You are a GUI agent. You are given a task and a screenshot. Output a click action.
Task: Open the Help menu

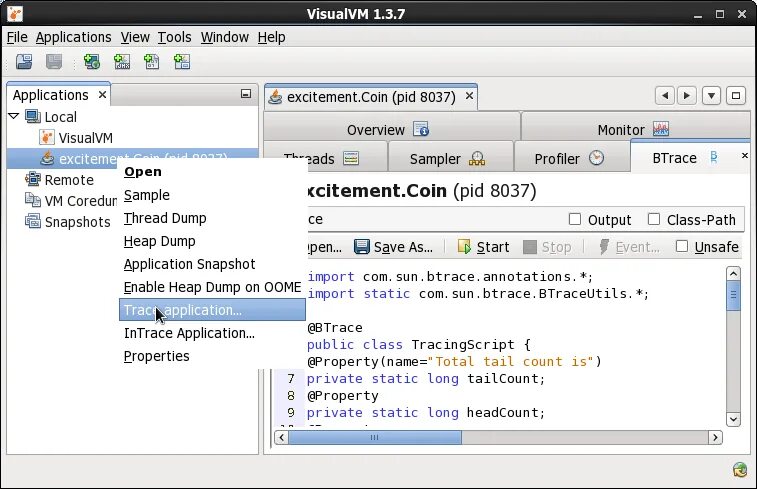coord(271,37)
